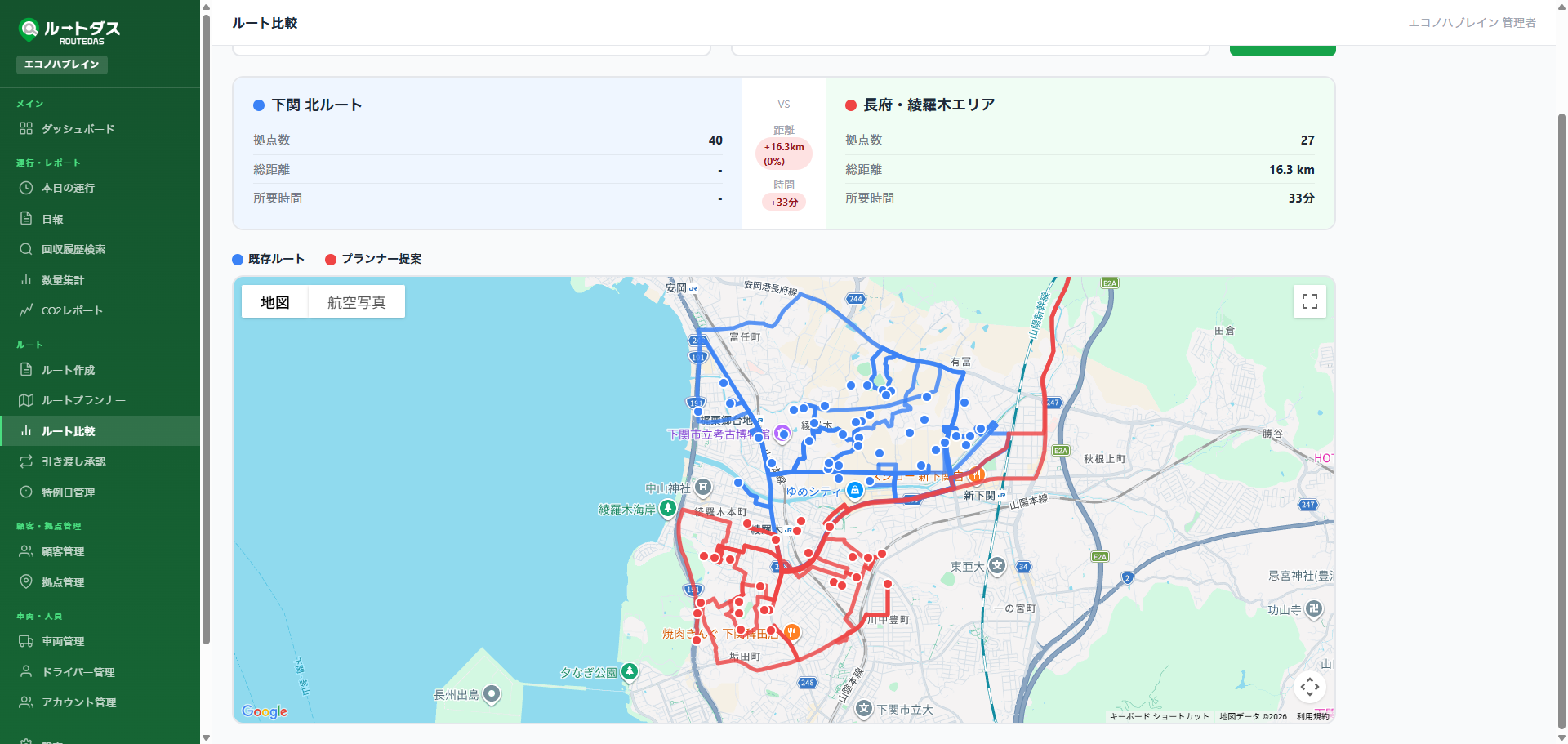Click the 下関 北ルート blue dot
This screenshot has height=744, width=1568.
[259, 105]
